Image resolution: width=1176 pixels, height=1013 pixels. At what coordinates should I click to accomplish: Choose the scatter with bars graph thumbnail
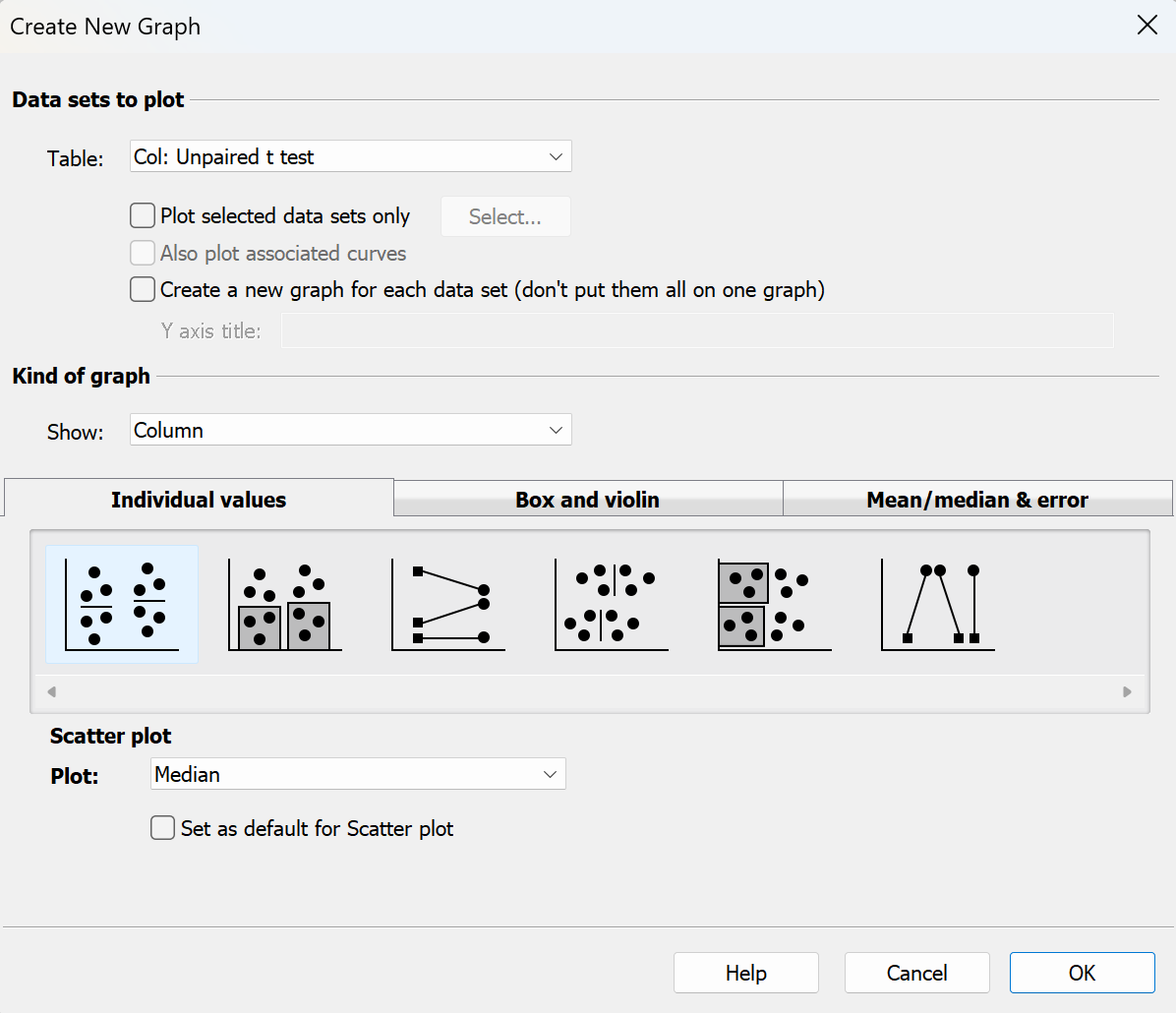point(284,603)
